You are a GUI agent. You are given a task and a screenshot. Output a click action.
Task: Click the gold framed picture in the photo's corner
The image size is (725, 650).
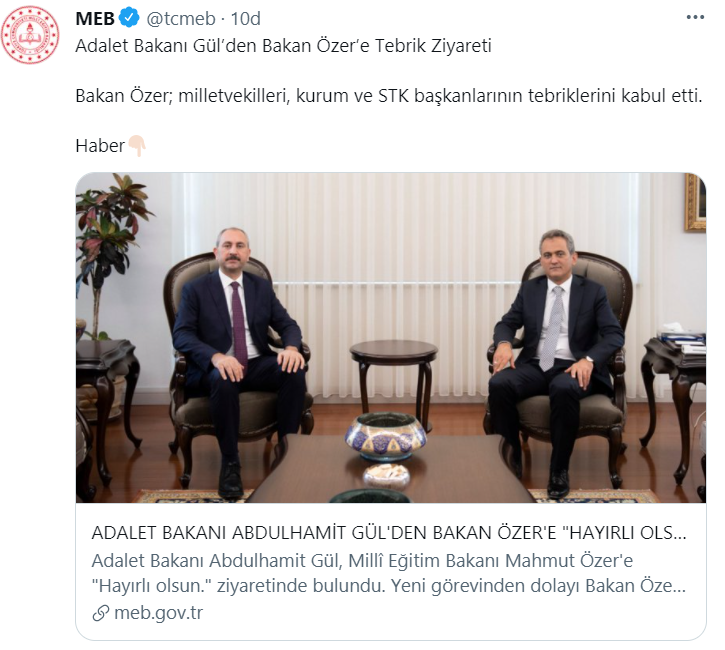click(695, 203)
